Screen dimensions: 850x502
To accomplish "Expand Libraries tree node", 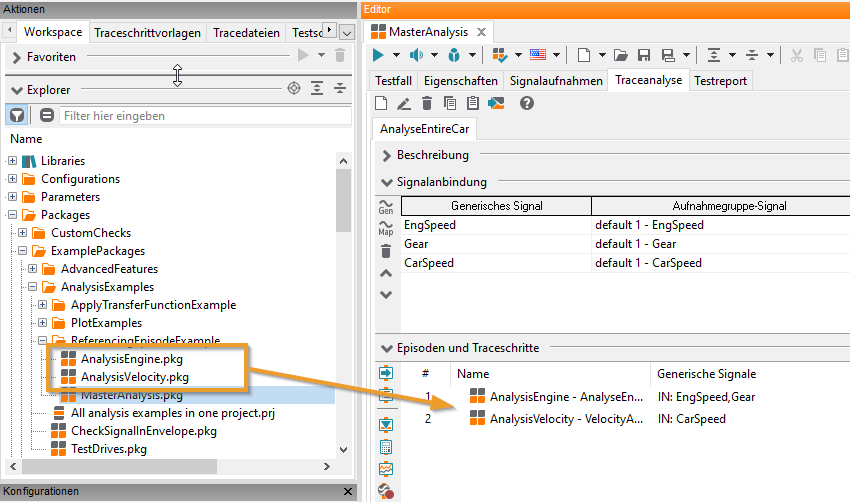I will (12, 160).
